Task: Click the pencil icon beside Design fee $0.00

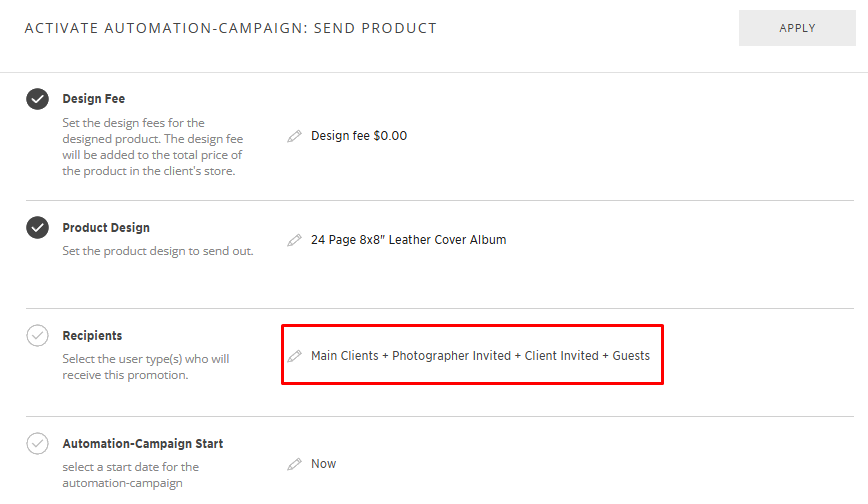Action: click(294, 136)
